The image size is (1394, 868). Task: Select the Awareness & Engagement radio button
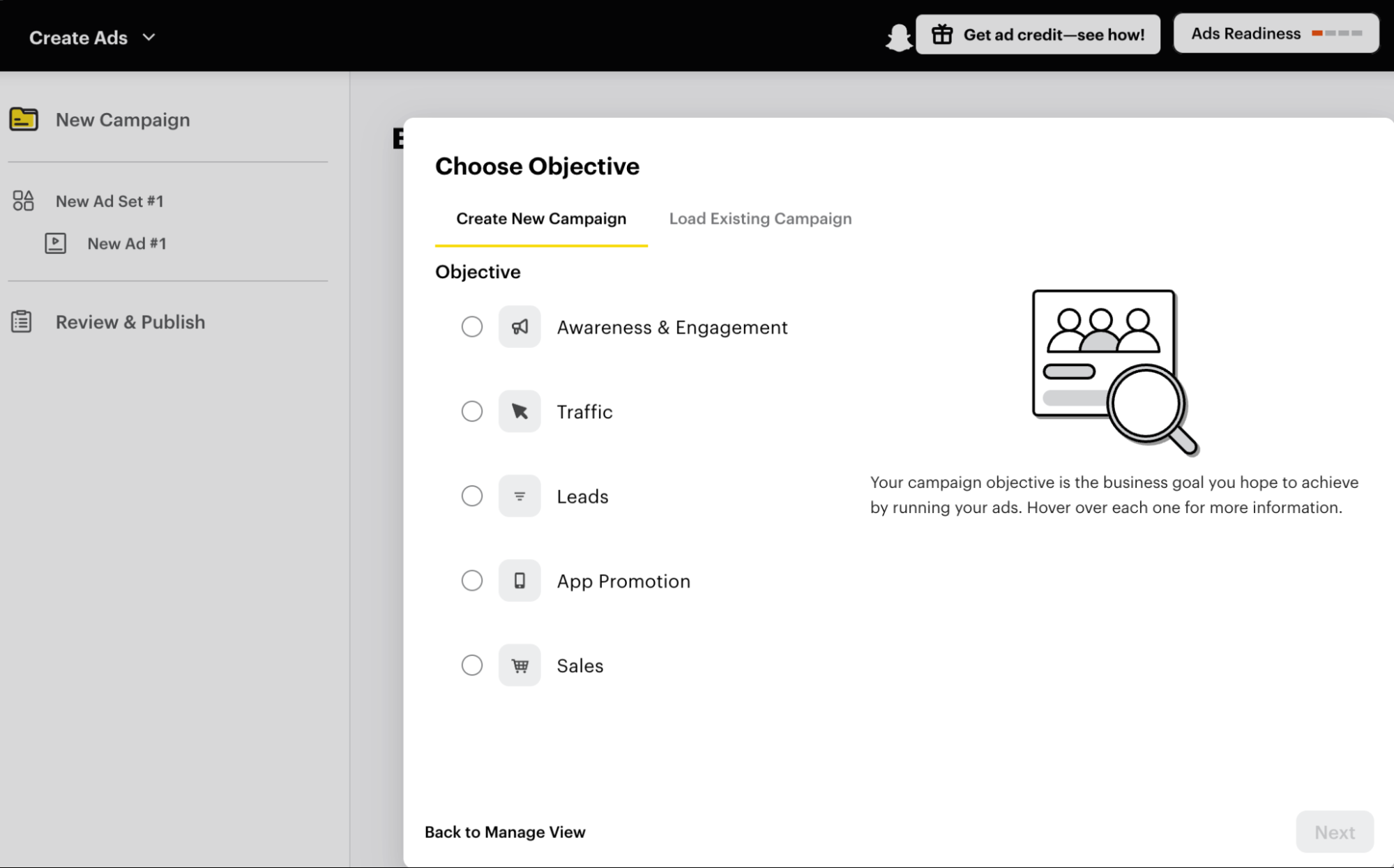pos(472,326)
